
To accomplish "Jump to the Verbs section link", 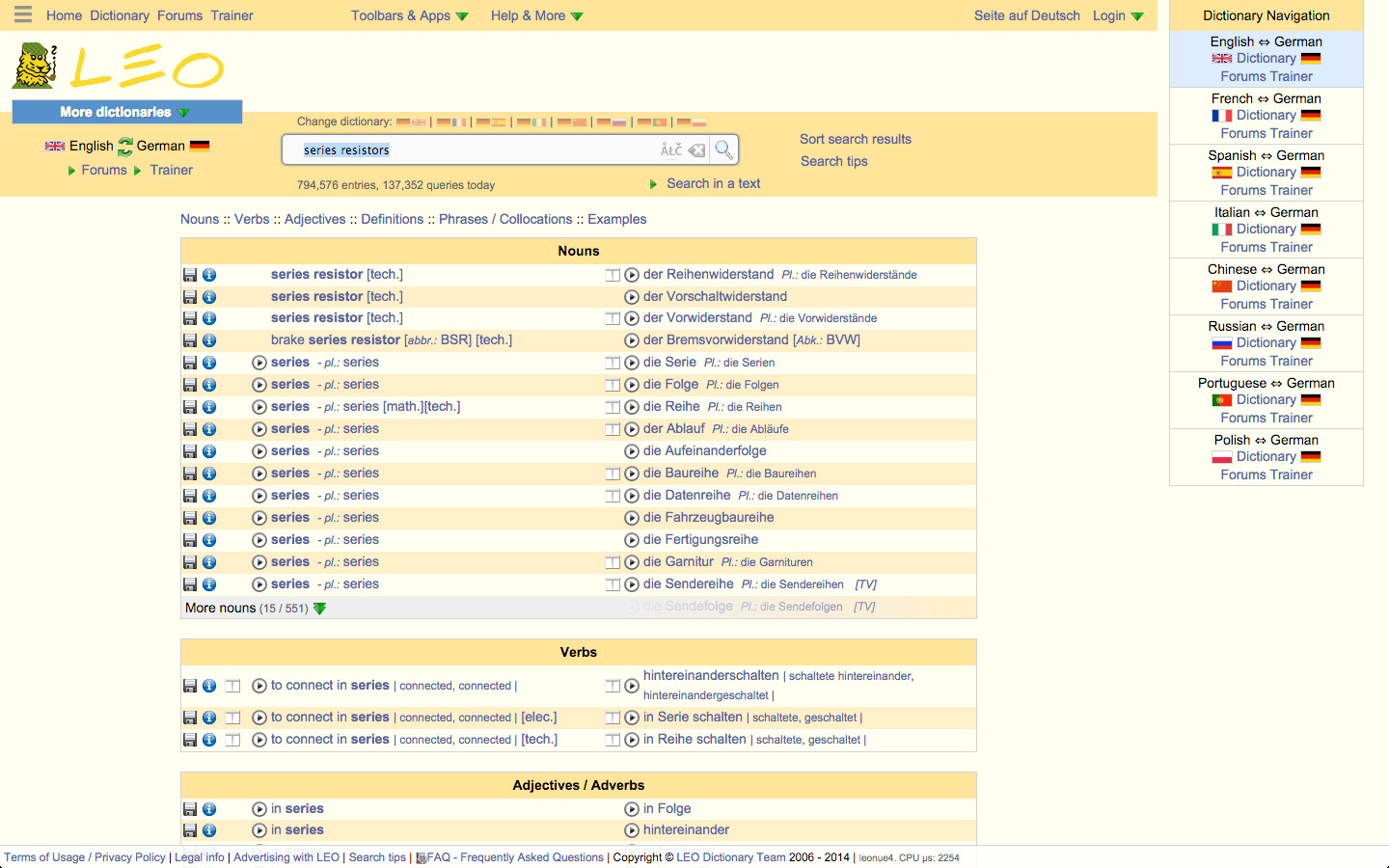I will coord(252,219).
